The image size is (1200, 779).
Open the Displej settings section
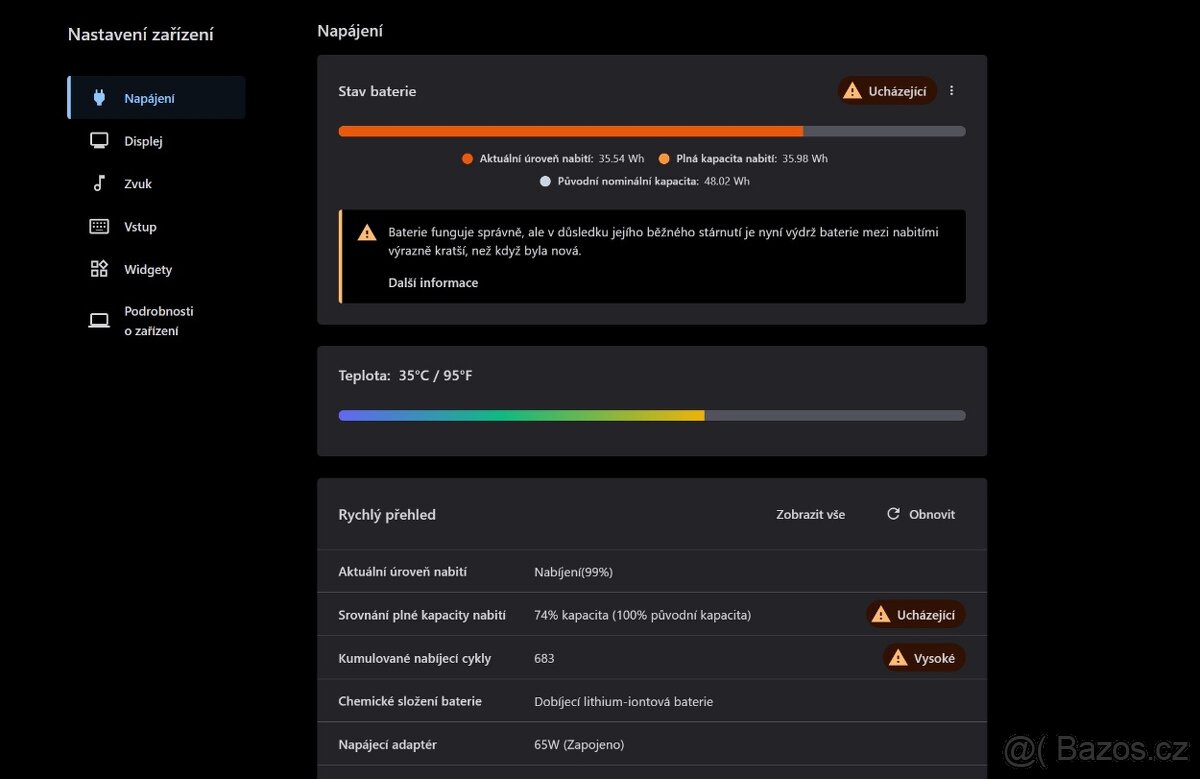point(143,141)
